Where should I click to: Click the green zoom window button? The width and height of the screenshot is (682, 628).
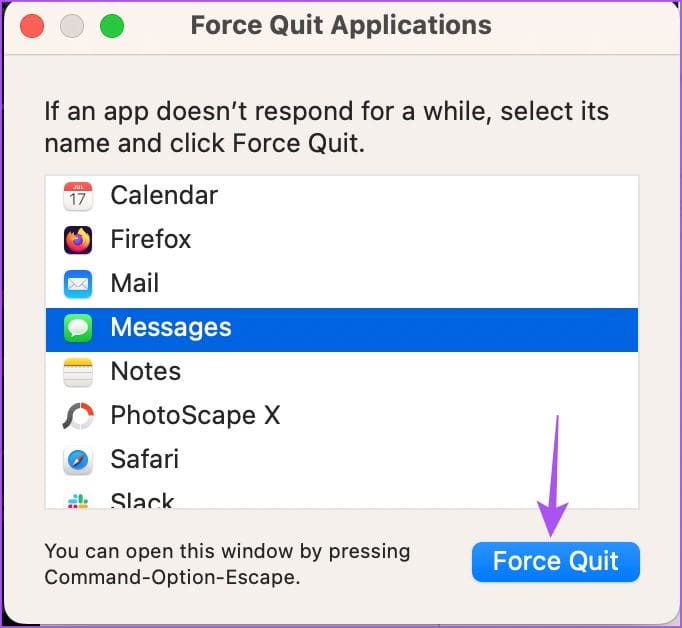point(111,26)
